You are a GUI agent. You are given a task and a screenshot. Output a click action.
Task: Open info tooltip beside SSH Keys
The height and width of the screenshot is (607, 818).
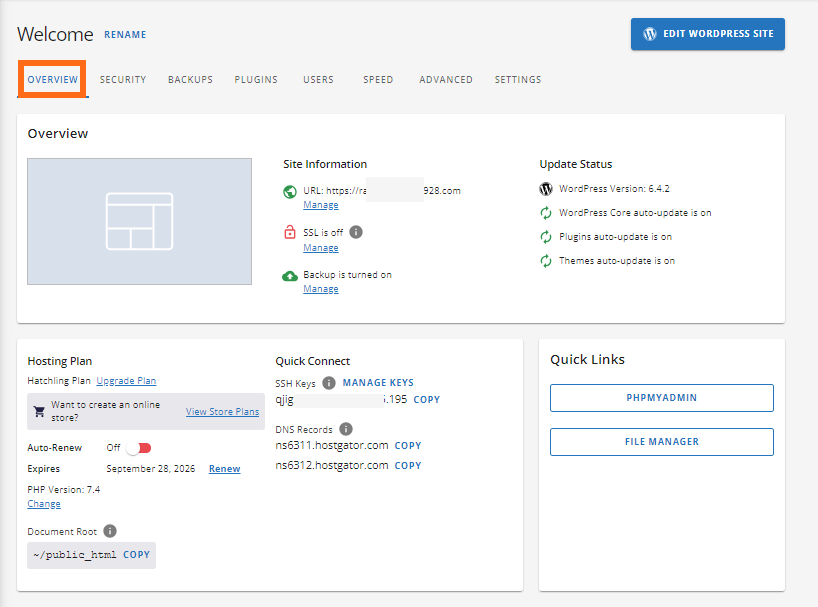click(x=329, y=381)
